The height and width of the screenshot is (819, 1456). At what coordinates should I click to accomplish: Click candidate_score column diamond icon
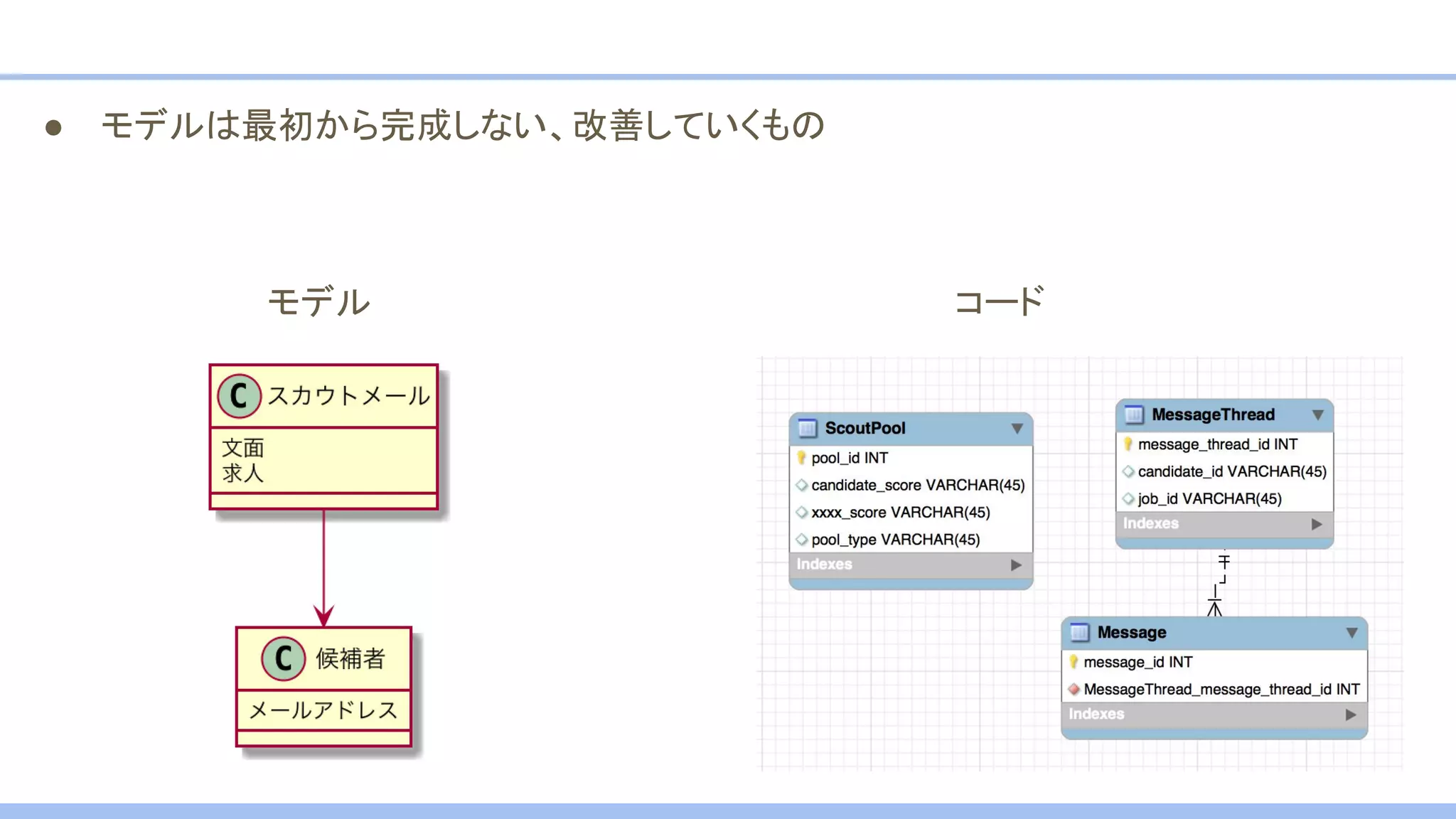(x=802, y=485)
